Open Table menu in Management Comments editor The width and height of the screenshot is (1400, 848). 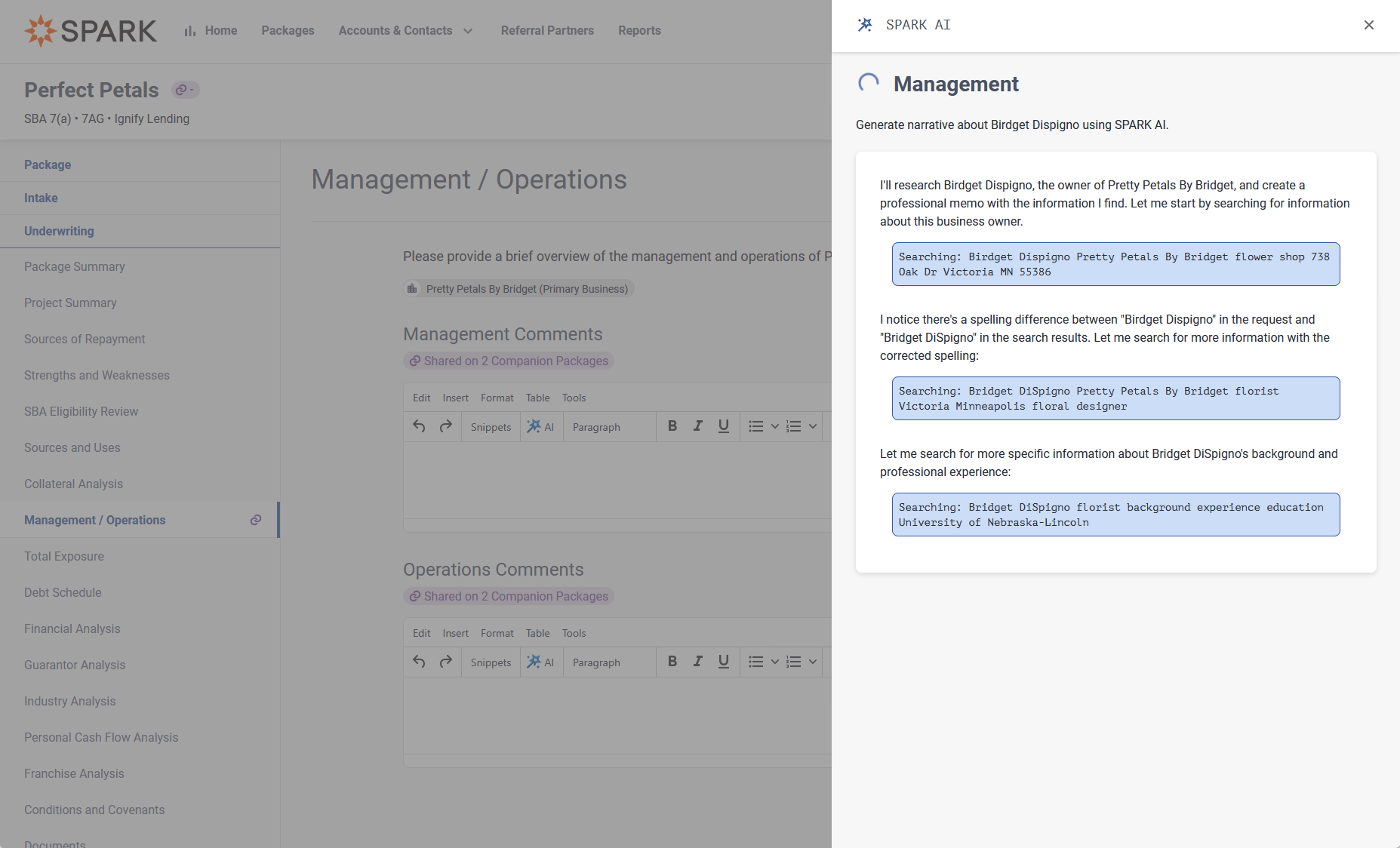[537, 398]
